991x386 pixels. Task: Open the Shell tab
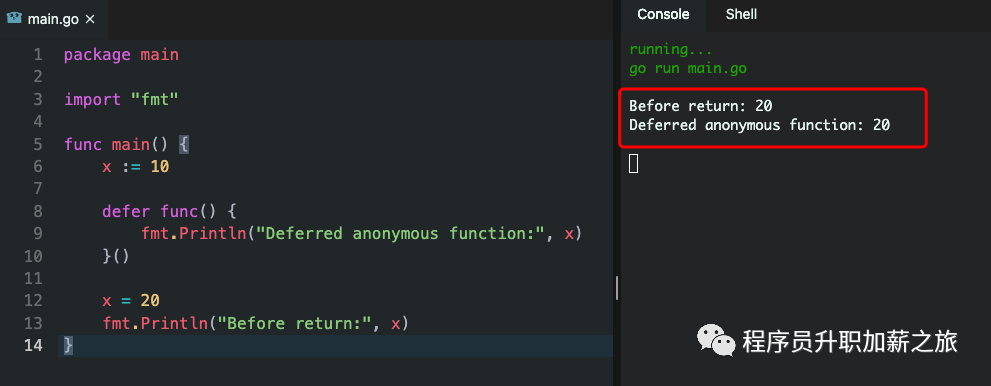pos(741,14)
